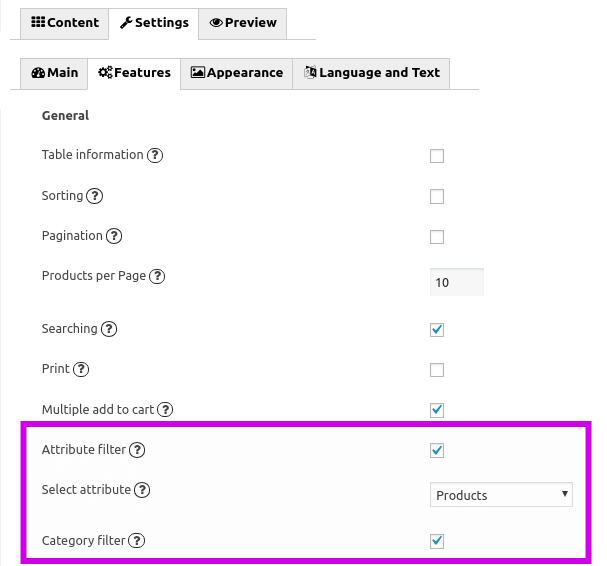
Task: Click the Print help question mark
Action: pyautogui.click(x=81, y=369)
